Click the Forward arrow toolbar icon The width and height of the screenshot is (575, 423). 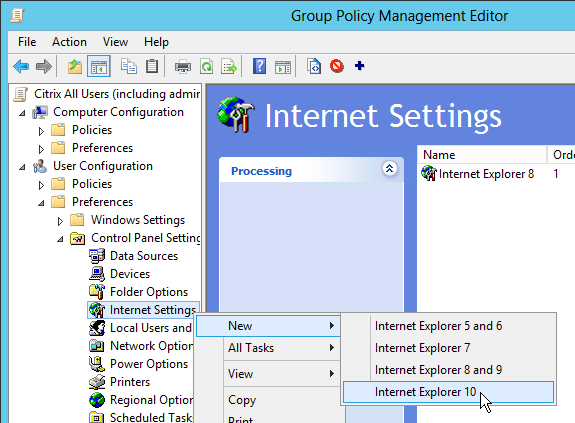(44, 66)
